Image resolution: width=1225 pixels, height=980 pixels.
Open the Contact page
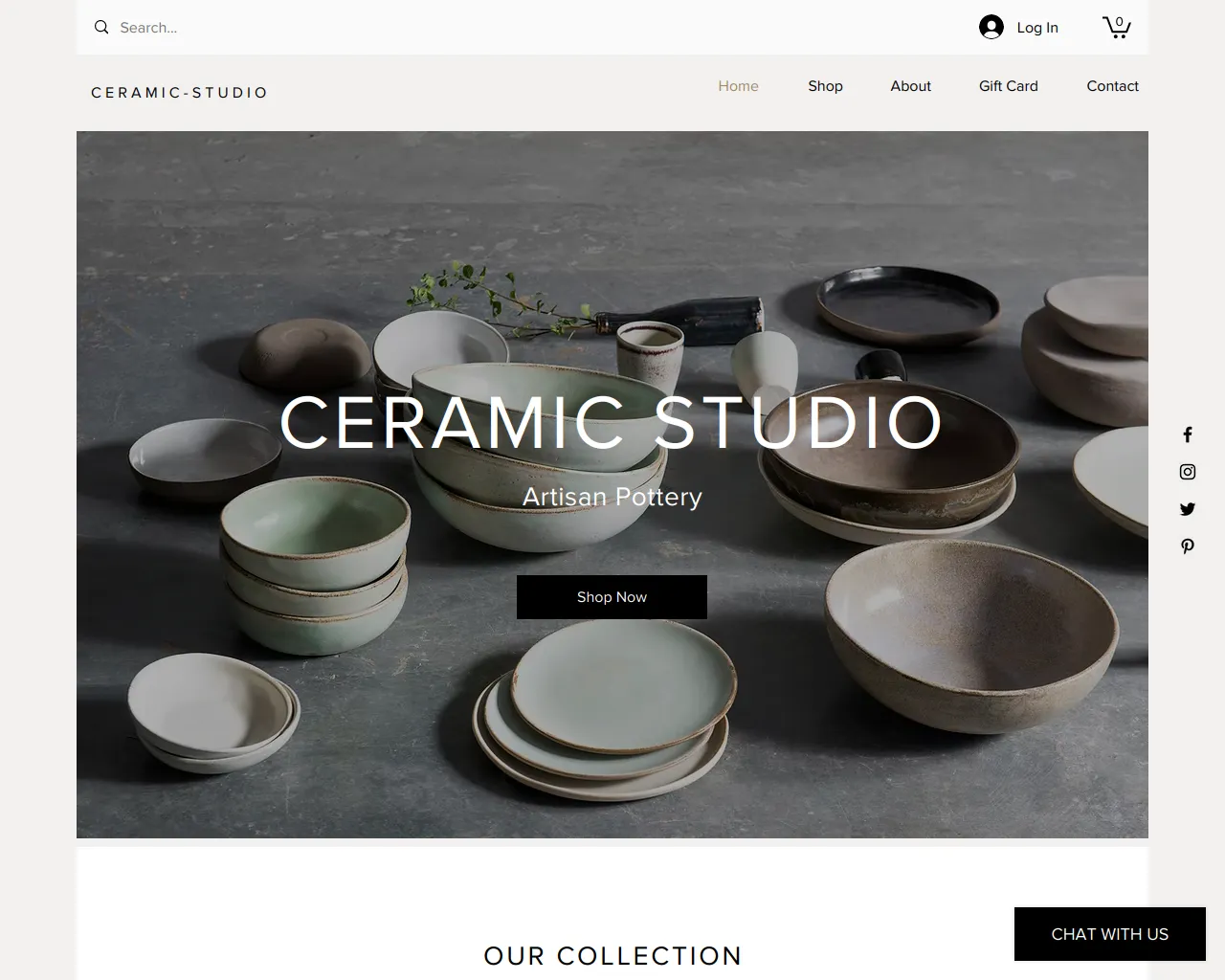point(1112,86)
